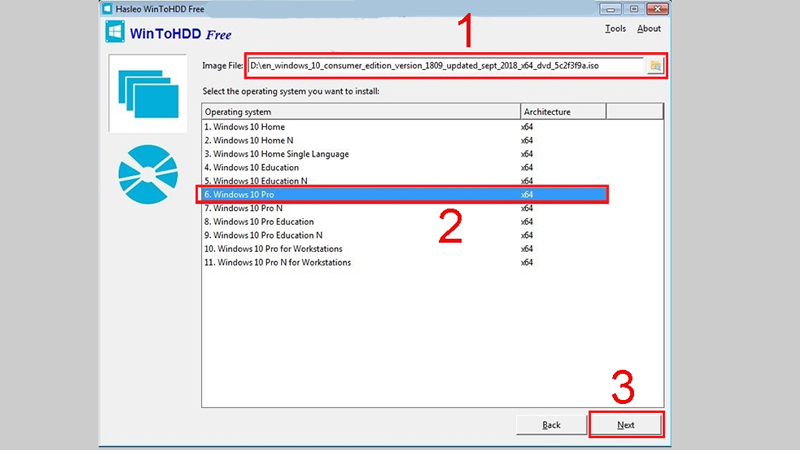The width and height of the screenshot is (800, 450).
Task: Sort by the Architecture column header
Action: tap(563, 111)
